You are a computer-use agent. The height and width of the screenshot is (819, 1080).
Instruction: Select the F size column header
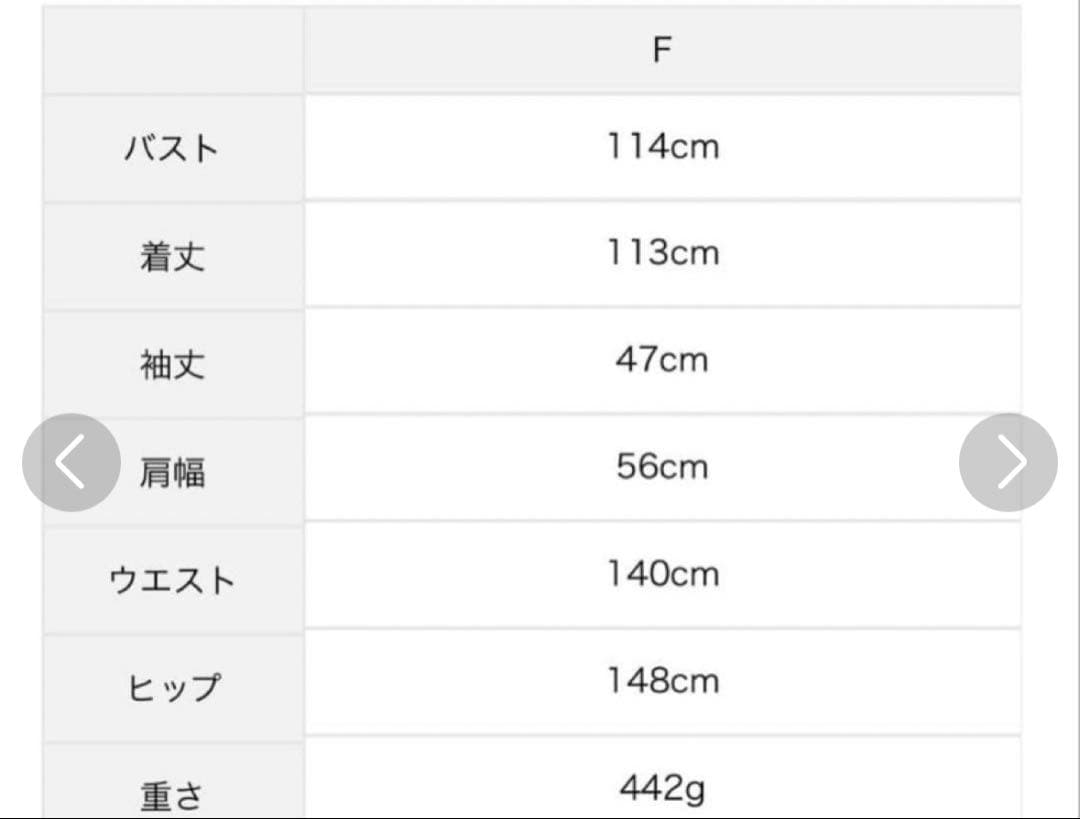(662, 50)
